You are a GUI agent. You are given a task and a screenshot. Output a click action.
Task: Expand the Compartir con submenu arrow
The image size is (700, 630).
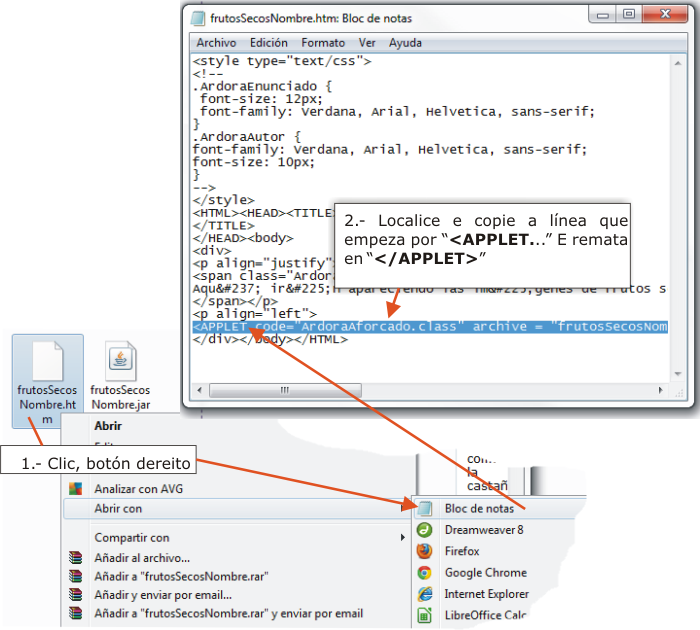pos(401,538)
